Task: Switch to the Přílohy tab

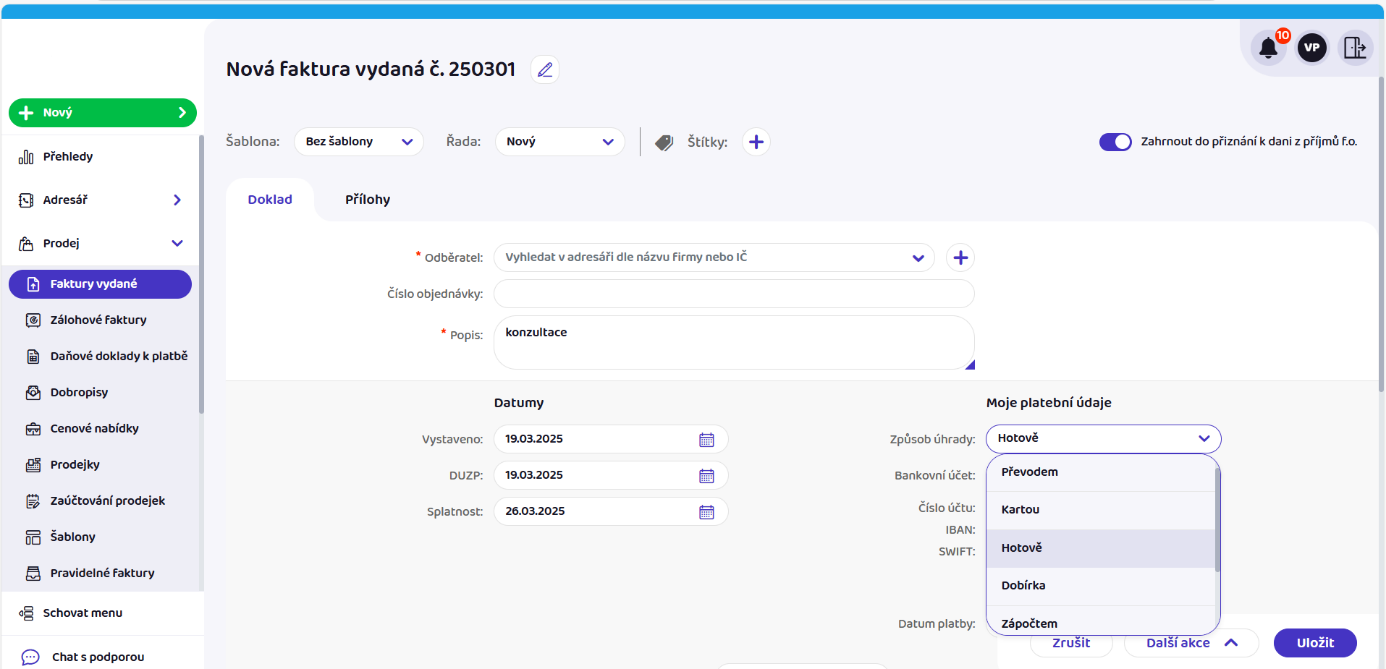Action: coord(368,199)
